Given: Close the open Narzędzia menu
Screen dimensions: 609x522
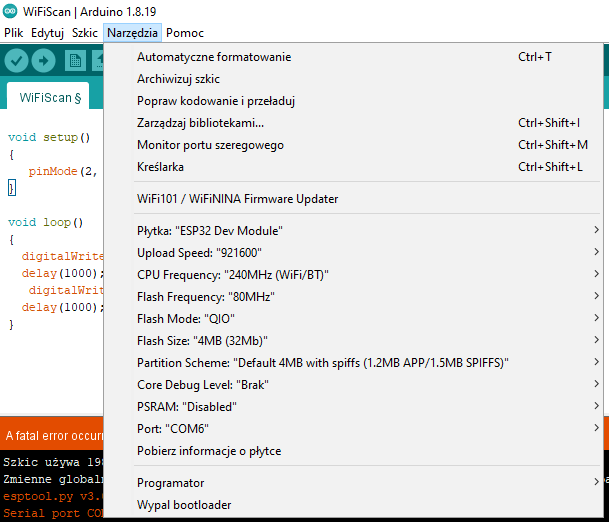Looking at the screenshot, I should pos(132,33).
